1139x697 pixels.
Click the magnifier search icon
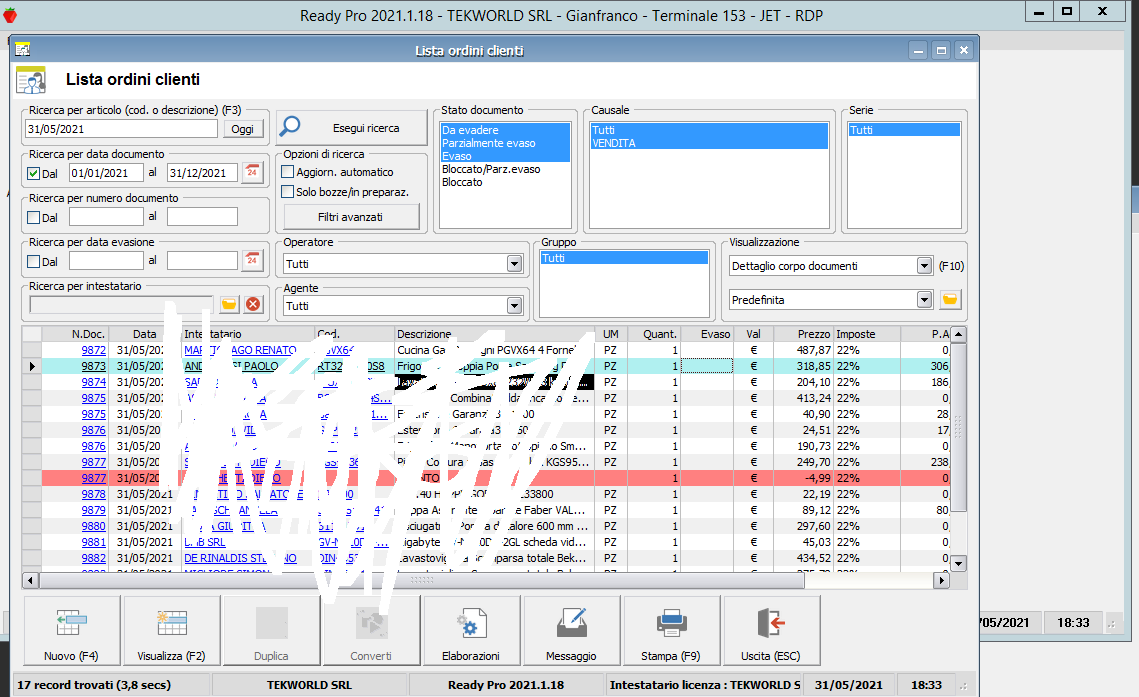290,126
